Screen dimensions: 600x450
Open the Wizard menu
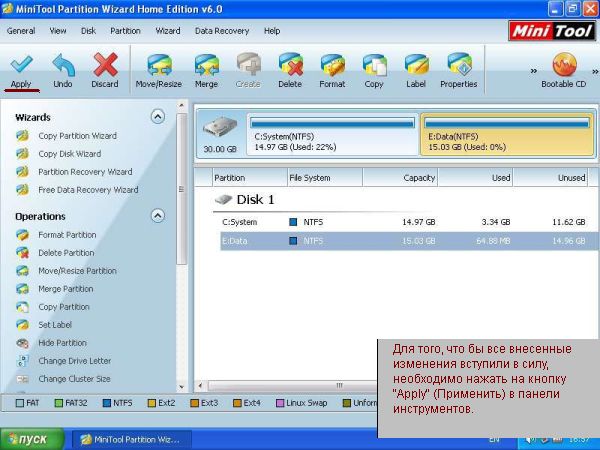(x=168, y=31)
